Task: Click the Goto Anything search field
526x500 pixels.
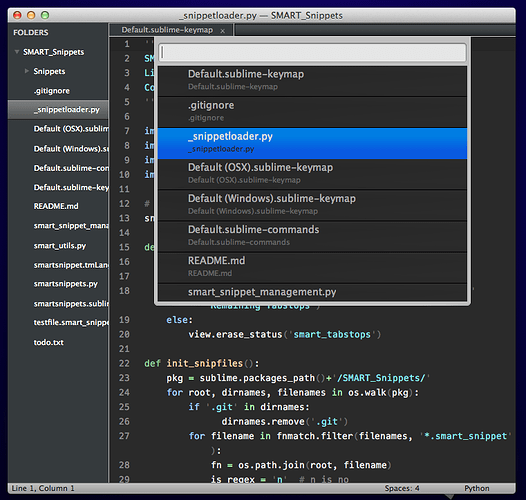Action: coord(313,53)
